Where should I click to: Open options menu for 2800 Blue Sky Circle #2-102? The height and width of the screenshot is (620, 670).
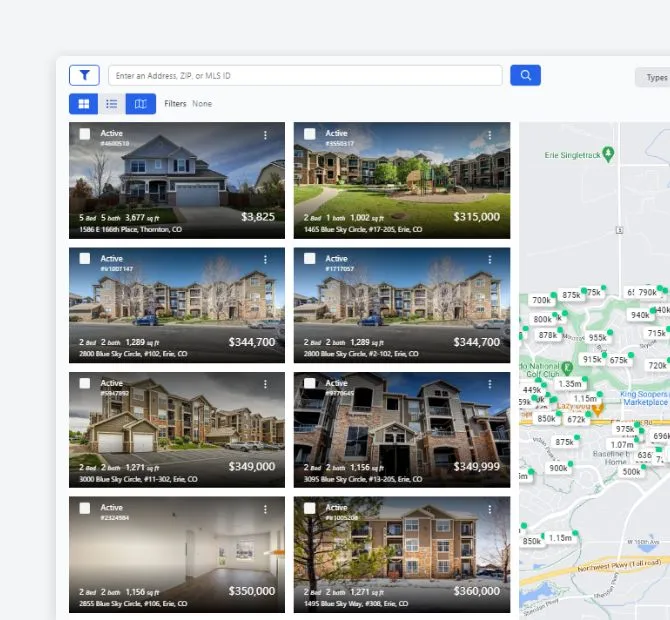(490, 259)
